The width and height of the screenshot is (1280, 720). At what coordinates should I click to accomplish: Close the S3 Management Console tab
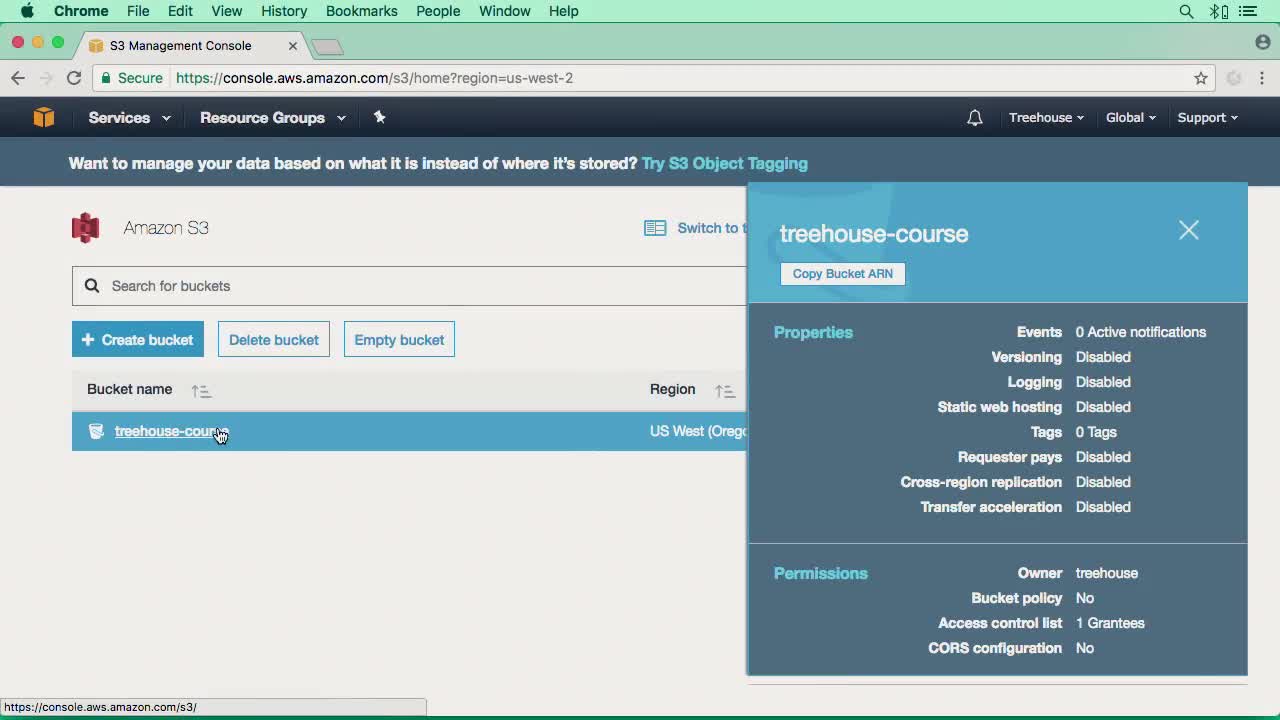pos(293,46)
